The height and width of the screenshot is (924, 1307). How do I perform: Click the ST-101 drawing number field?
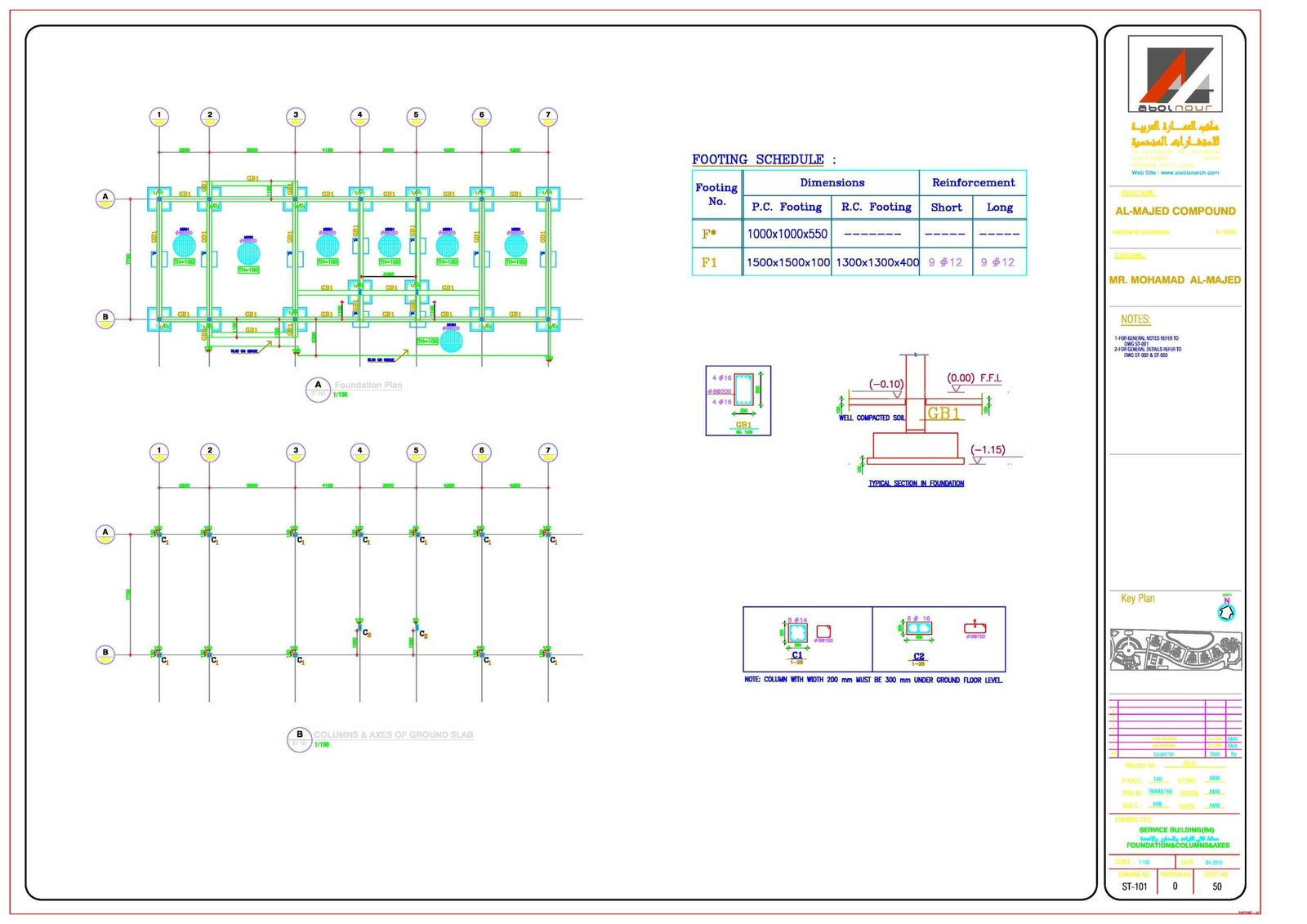[1134, 886]
